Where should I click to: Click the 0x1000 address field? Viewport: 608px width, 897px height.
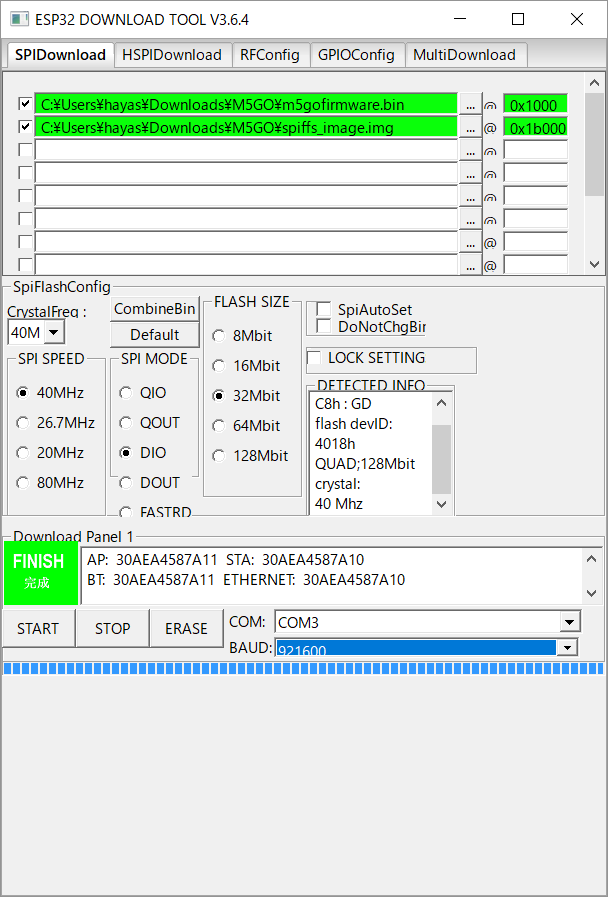[x=535, y=105]
